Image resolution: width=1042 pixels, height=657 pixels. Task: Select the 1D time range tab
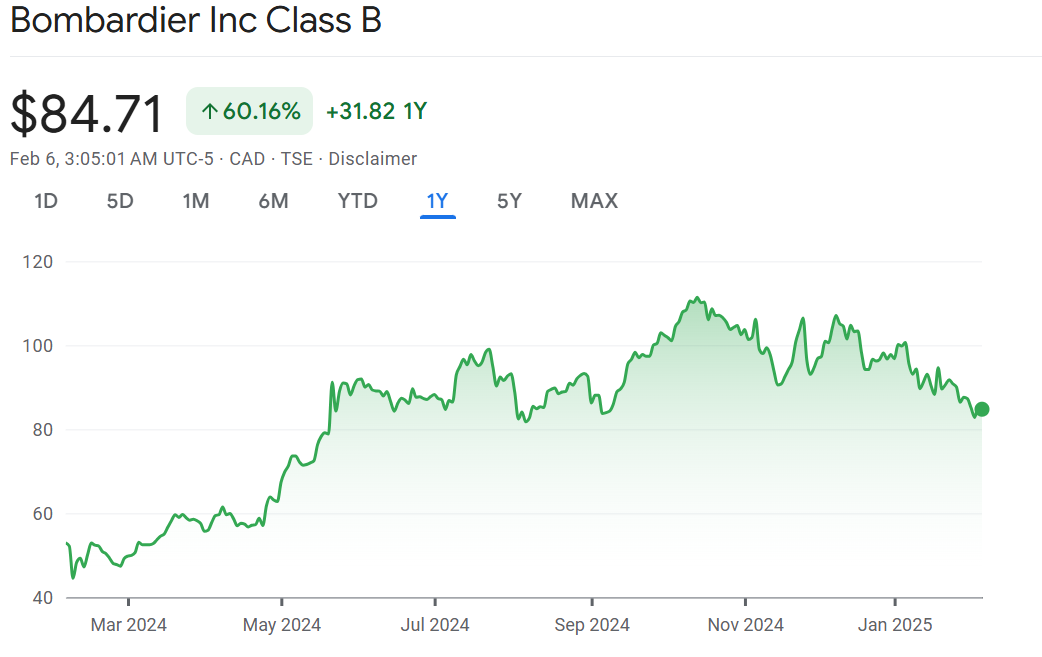coord(46,201)
